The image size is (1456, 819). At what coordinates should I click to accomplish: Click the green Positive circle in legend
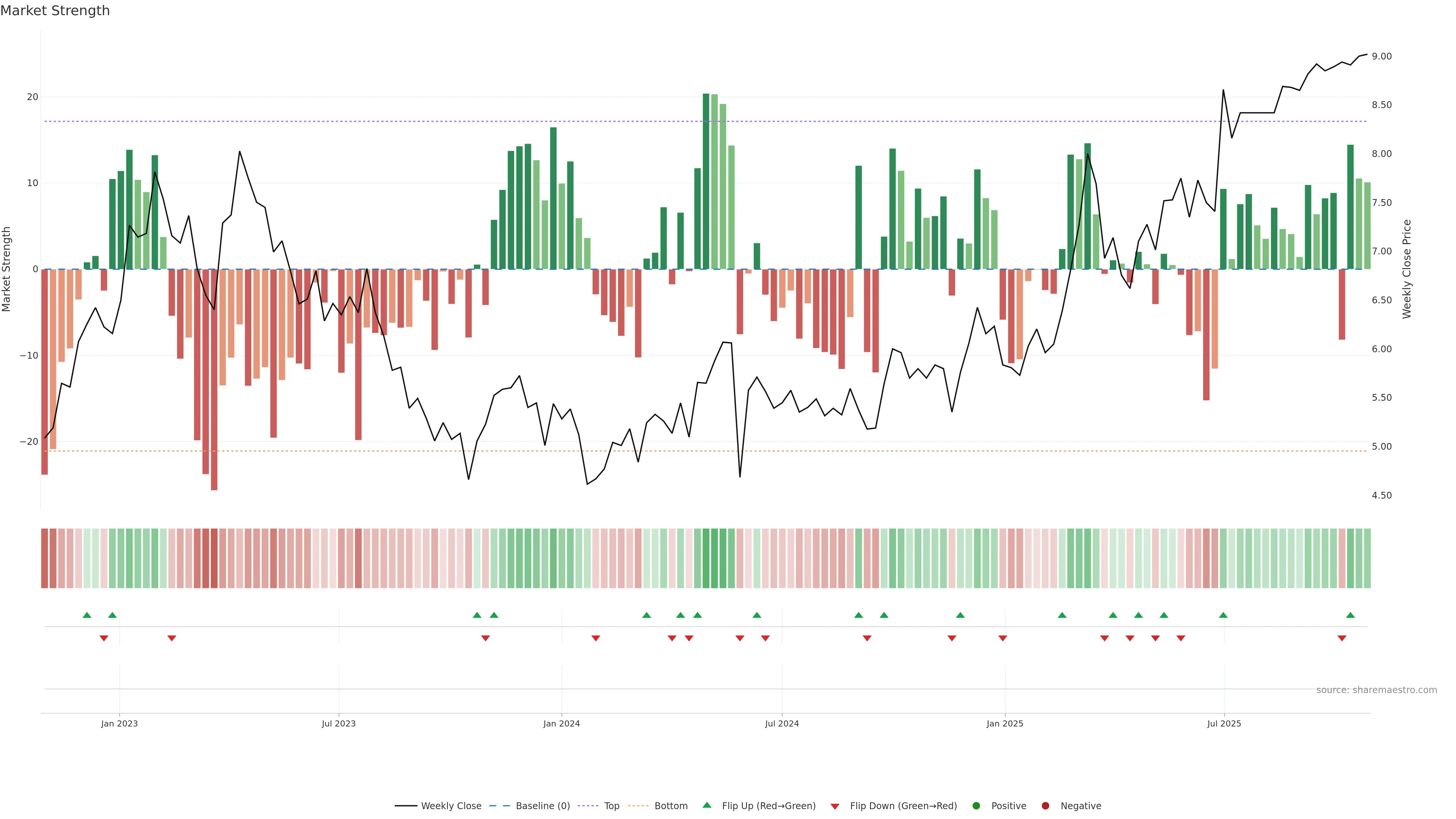tap(976, 805)
